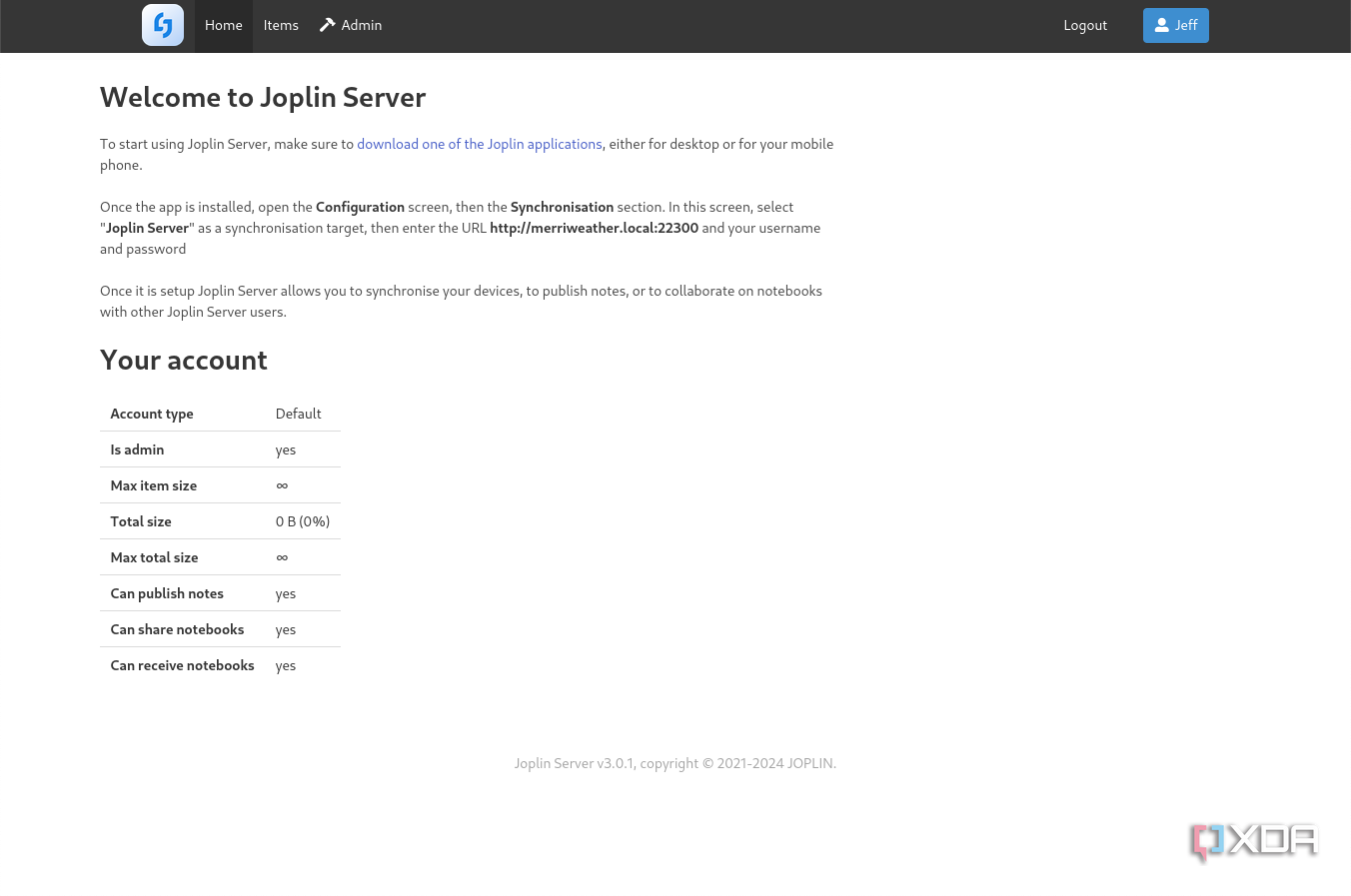
Task: Click the Joplin Server v3.0.1 copyright footer
Action: [x=675, y=763]
